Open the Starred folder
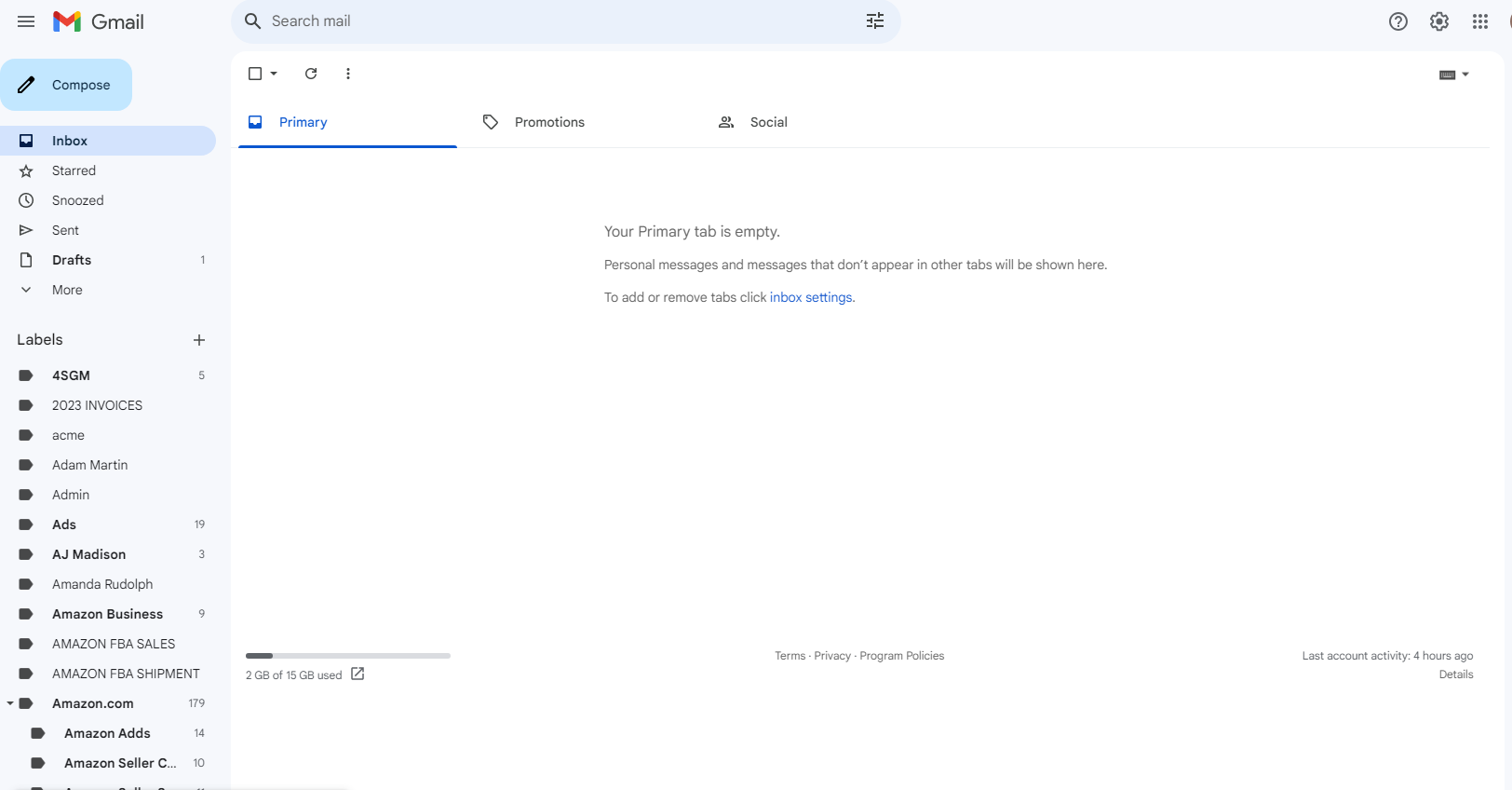1512x790 pixels. (108, 170)
